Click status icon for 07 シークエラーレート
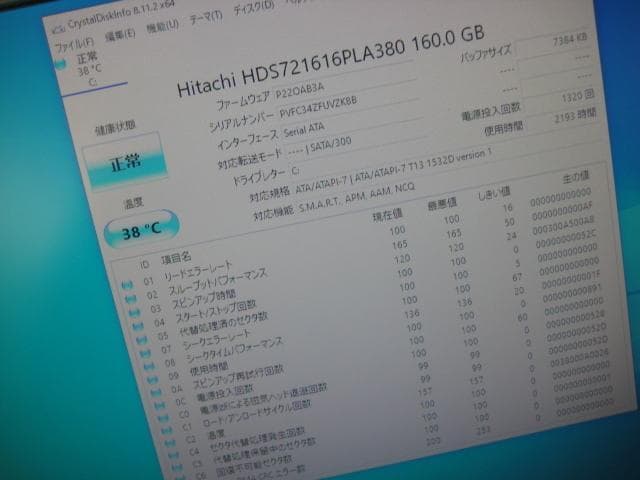Screen dimensions: 640x480 [x=145, y=353]
